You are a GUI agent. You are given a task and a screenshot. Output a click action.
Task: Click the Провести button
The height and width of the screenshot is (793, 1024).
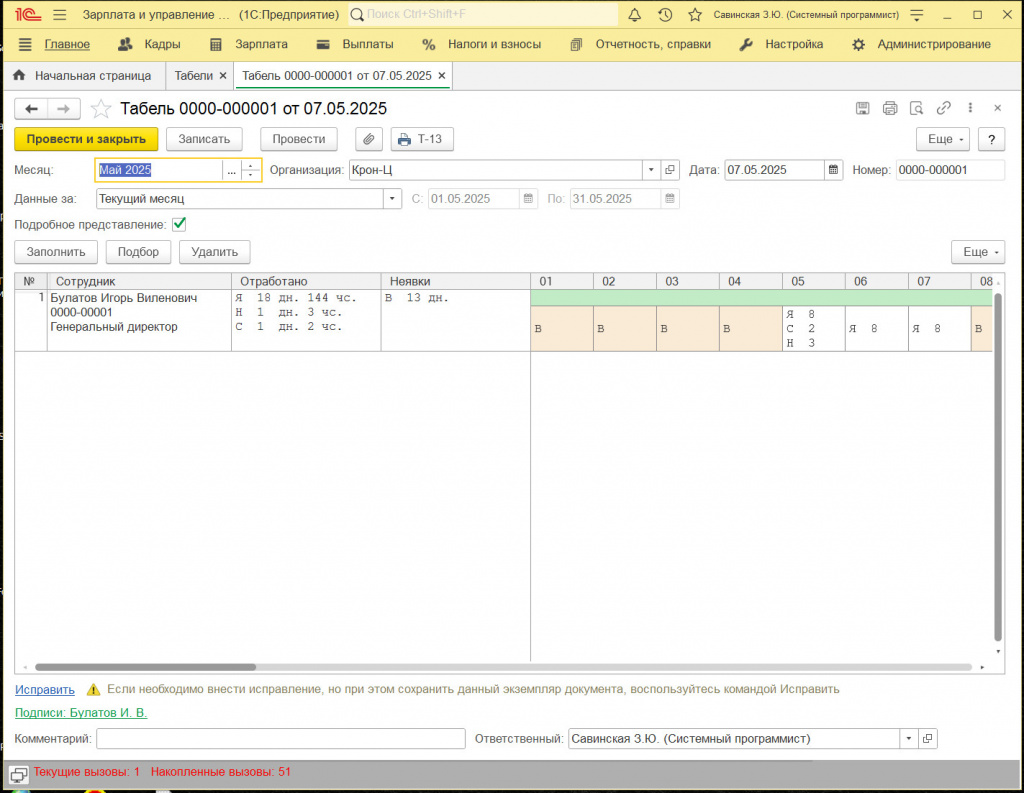[298, 139]
